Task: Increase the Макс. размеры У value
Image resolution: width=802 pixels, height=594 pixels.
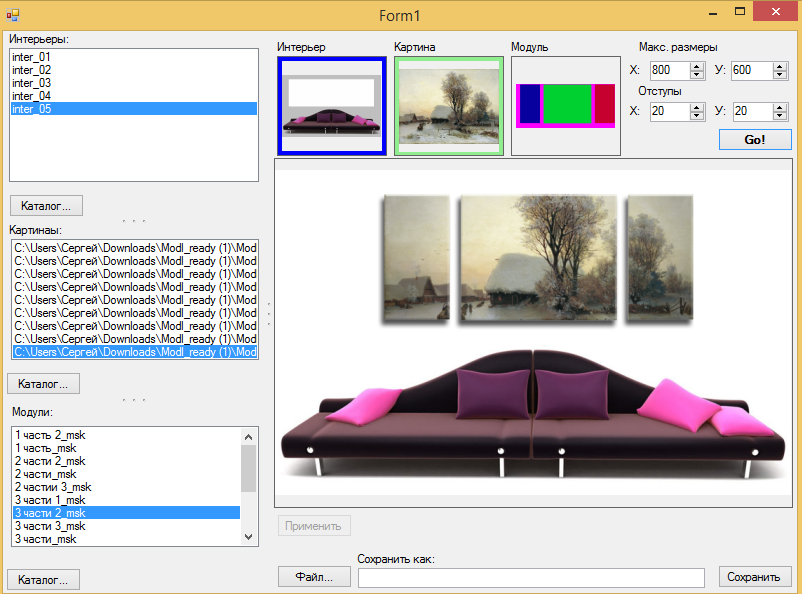Action: [x=779, y=67]
